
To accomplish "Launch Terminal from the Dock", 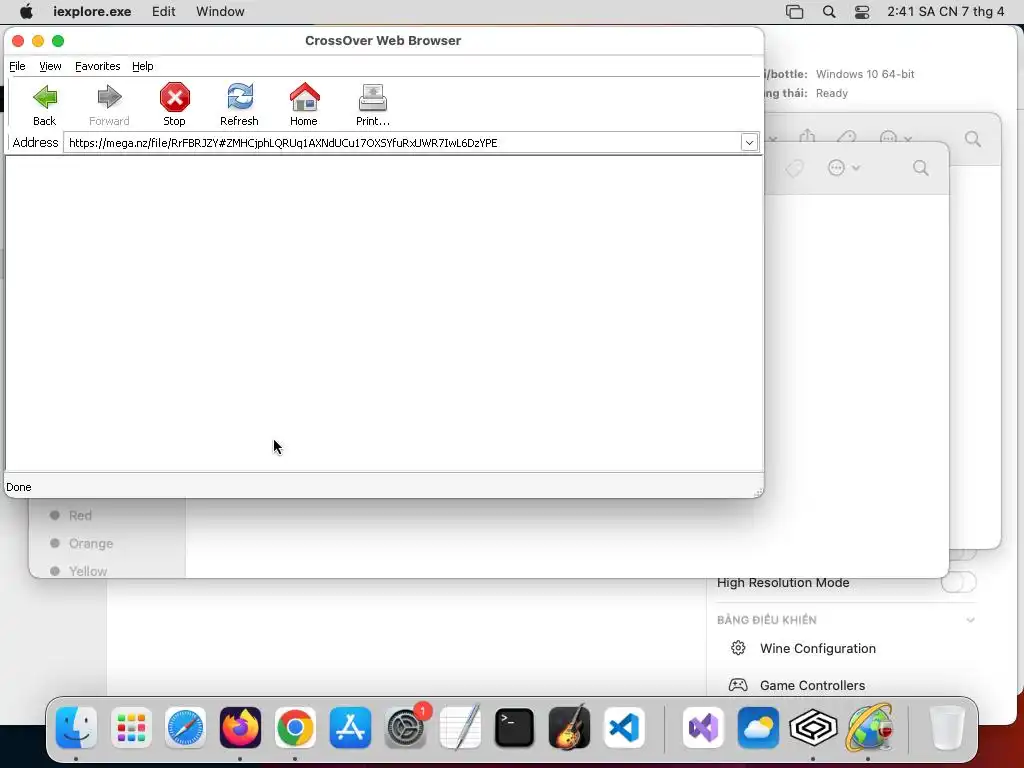I will tap(514, 727).
